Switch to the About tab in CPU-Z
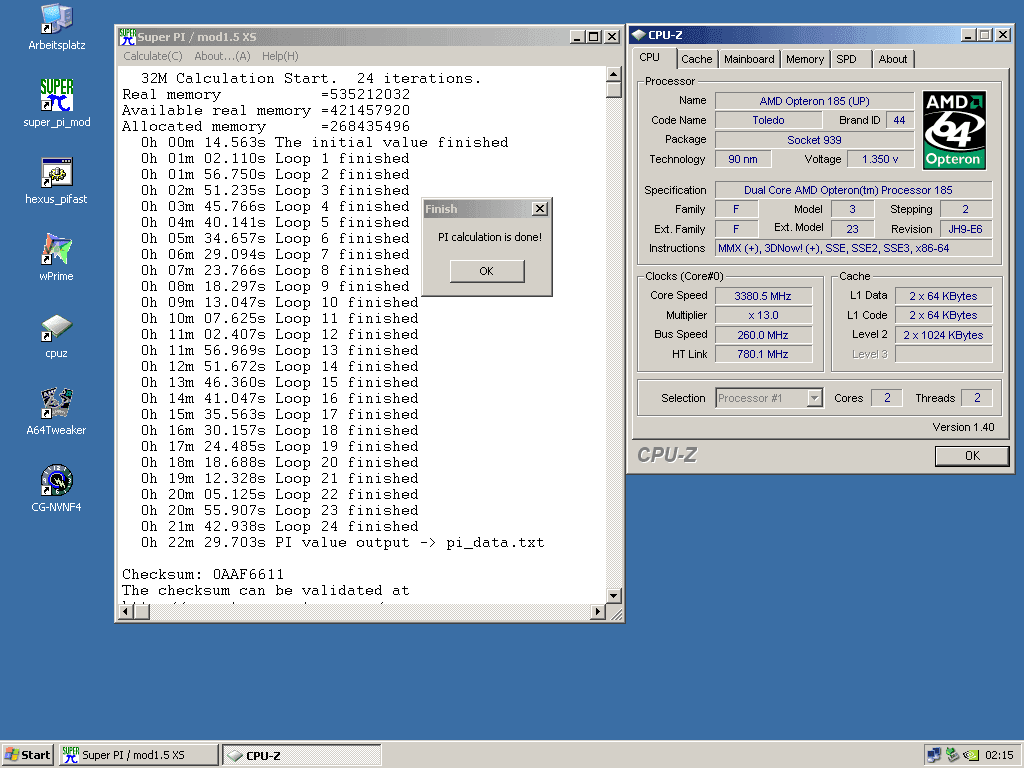The height and width of the screenshot is (770, 1024). click(x=893, y=59)
